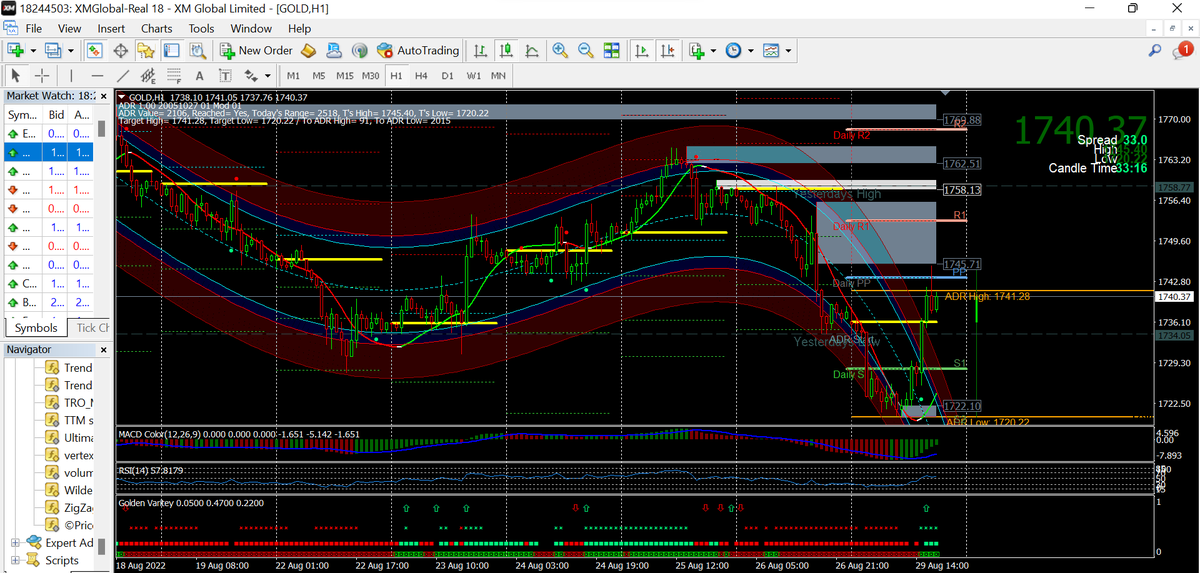Switch to bar chart display
Viewport: 1200px width, 573px height.
point(482,50)
